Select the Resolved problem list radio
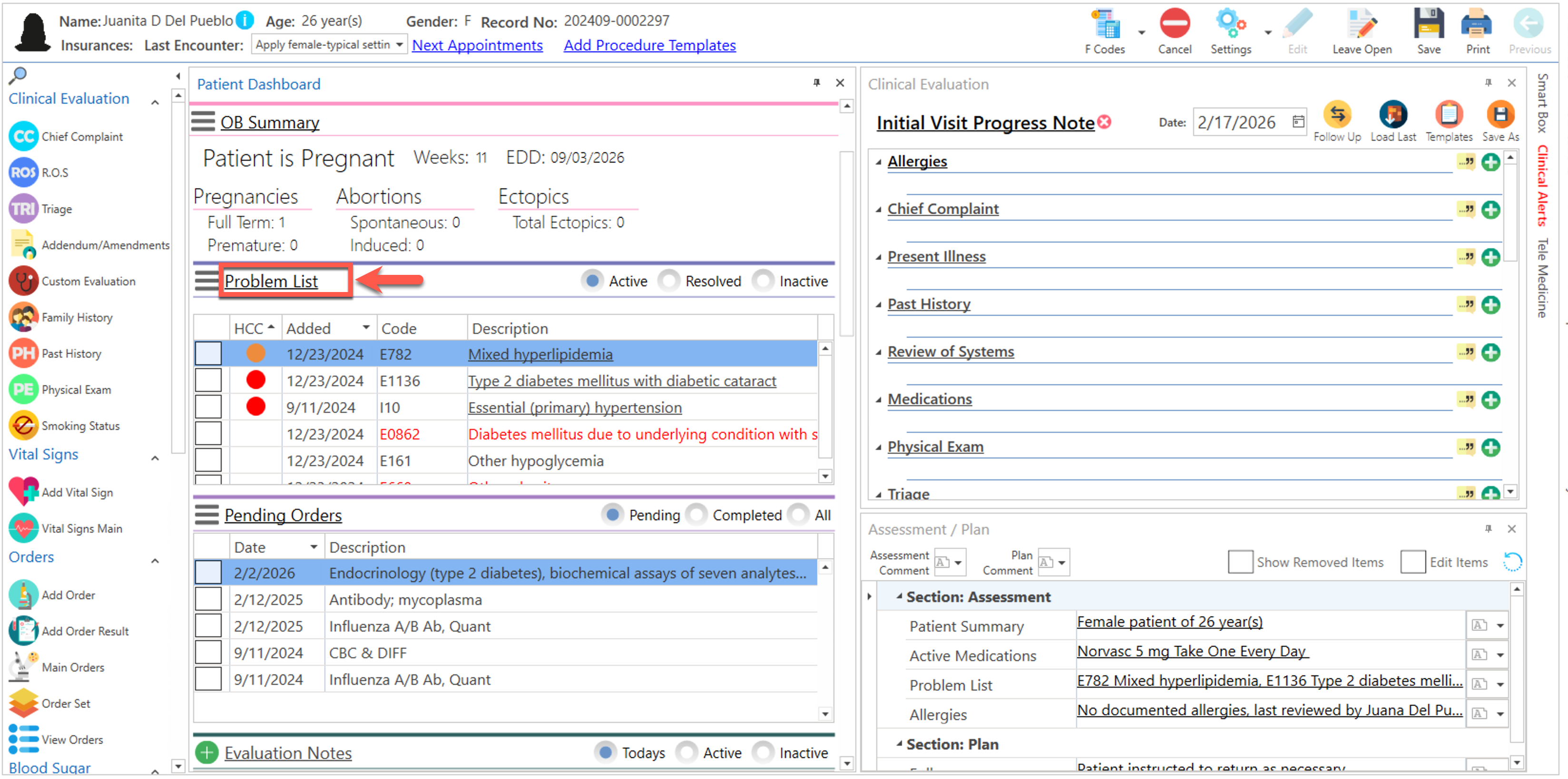Screen dimensions: 1568x779 click(x=669, y=281)
